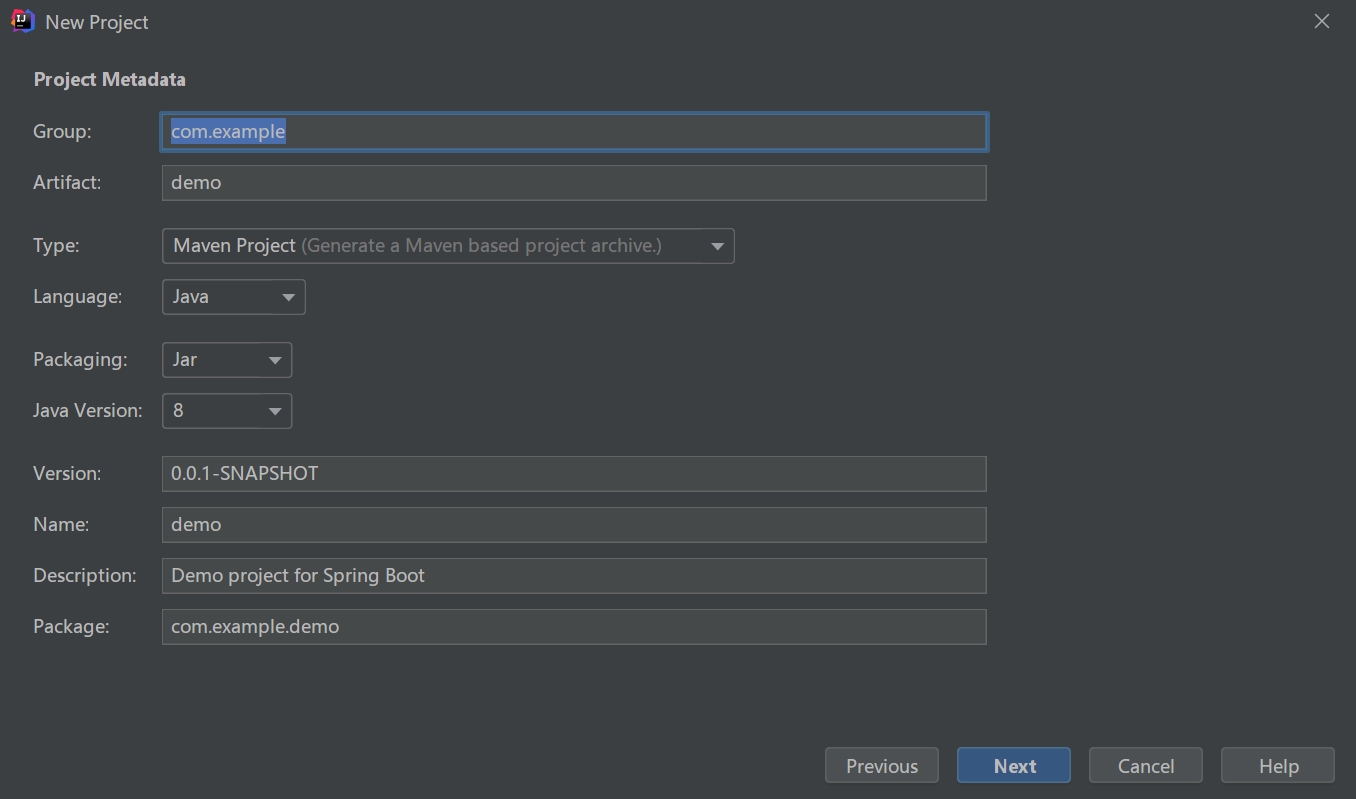This screenshot has height=799, width=1356.
Task: Click the Project Metadata heading
Action: 109,80
